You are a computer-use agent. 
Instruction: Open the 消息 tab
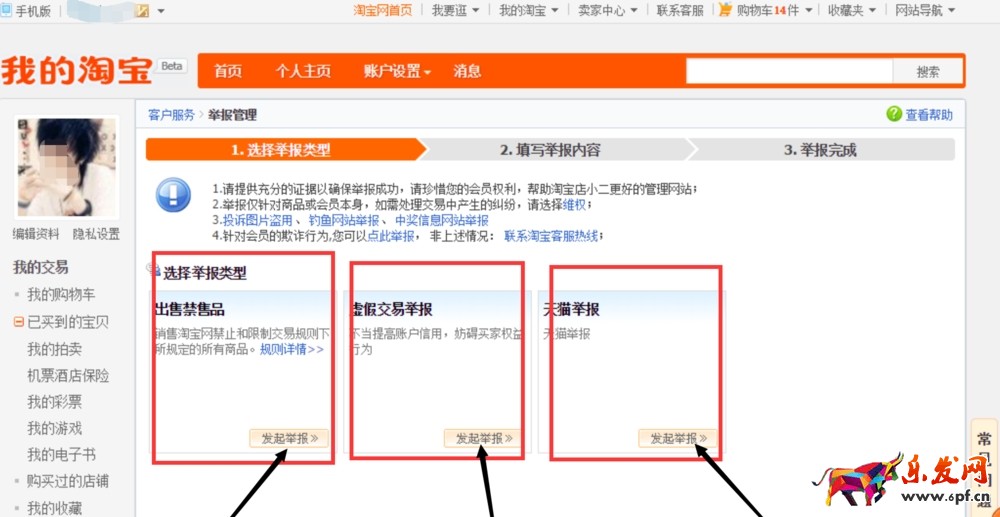coord(467,71)
